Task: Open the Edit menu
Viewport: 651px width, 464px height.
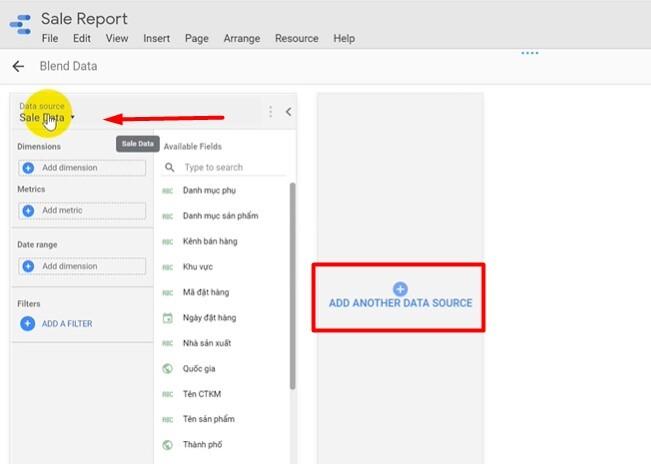Action: pyautogui.click(x=82, y=38)
